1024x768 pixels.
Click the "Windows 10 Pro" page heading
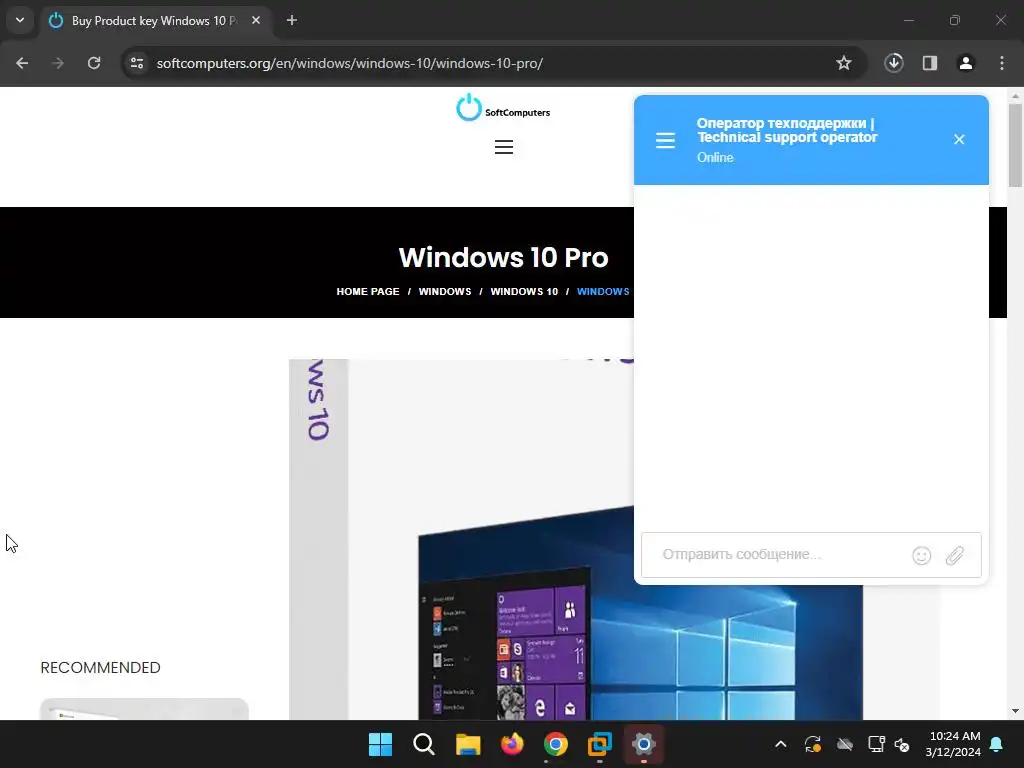504,257
